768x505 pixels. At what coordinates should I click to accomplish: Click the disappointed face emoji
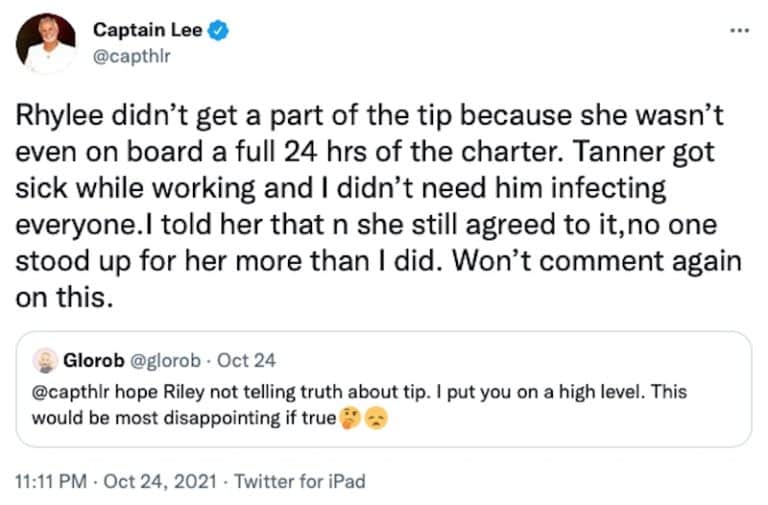tap(375, 418)
